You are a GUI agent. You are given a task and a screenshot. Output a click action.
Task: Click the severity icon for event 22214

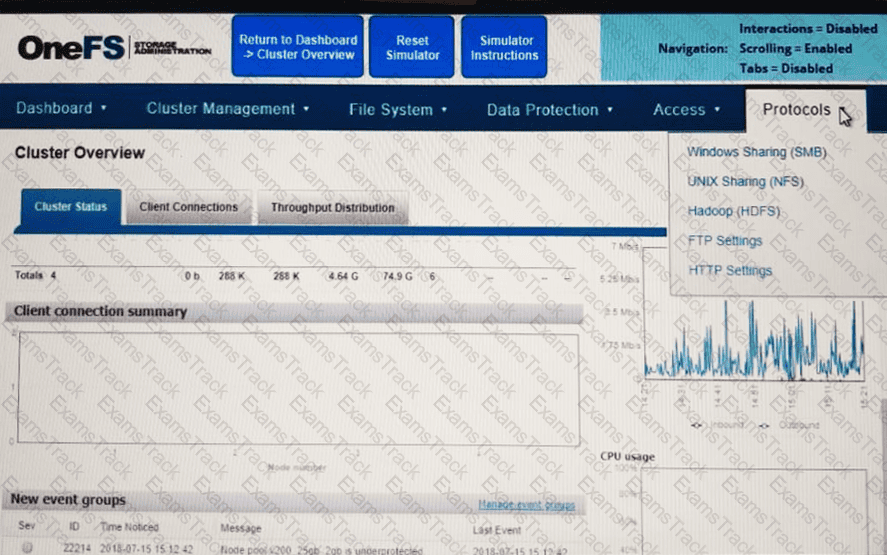tap(27, 549)
